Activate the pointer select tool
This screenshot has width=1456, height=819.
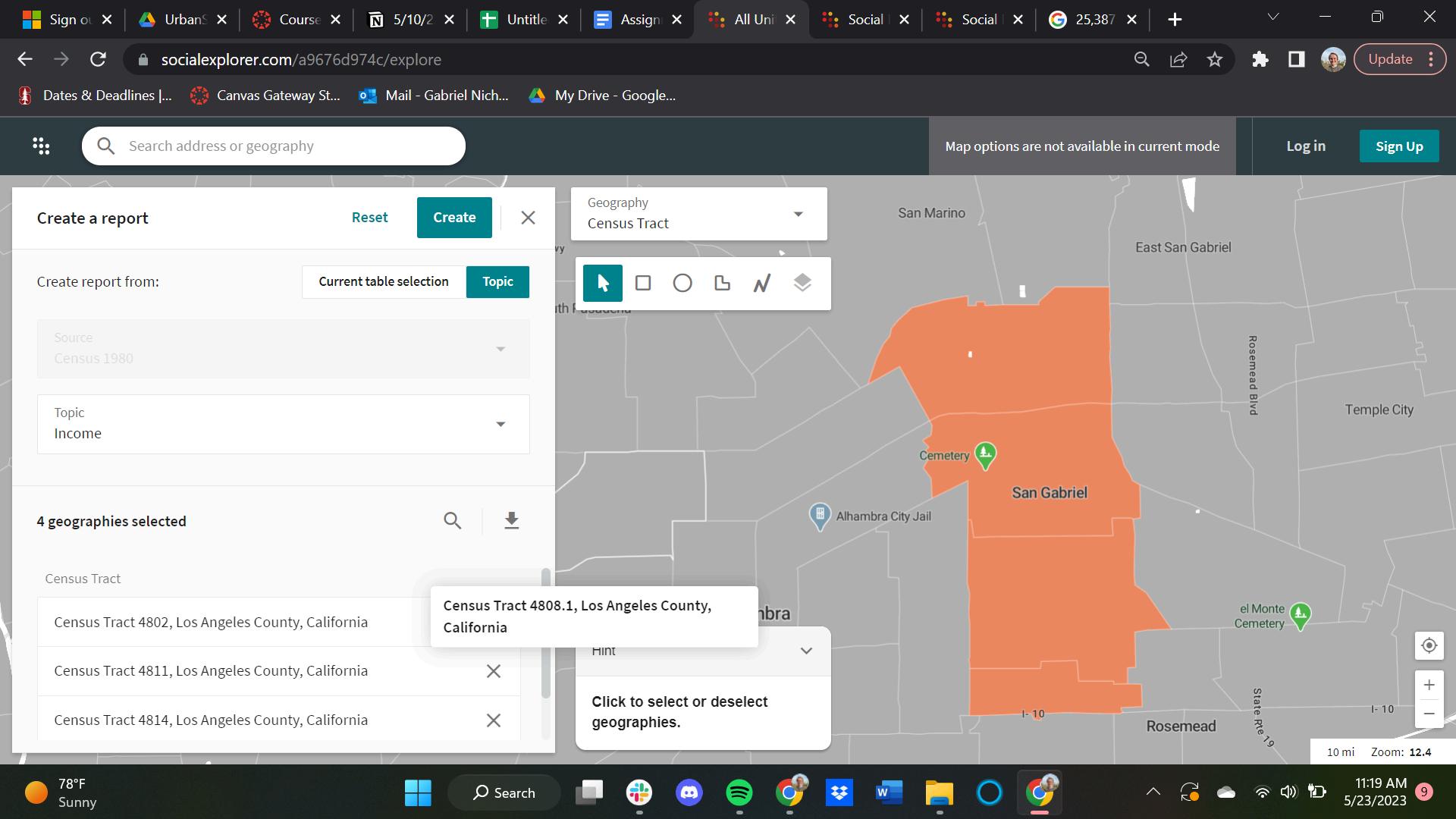pos(603,284)
